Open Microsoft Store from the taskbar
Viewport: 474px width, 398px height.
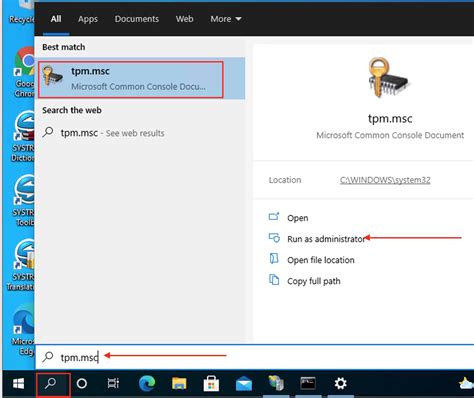[x=211, y=383]
